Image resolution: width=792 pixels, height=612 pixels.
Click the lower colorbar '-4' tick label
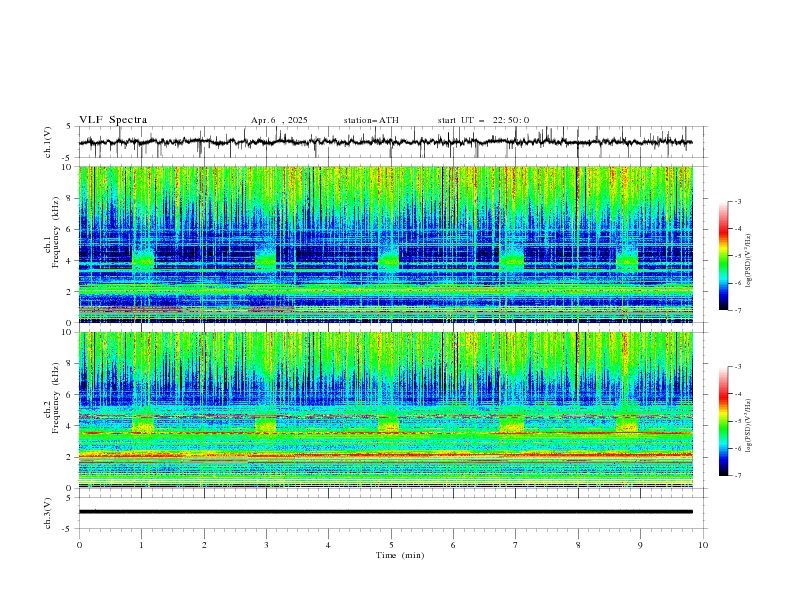tap(738, 394)
